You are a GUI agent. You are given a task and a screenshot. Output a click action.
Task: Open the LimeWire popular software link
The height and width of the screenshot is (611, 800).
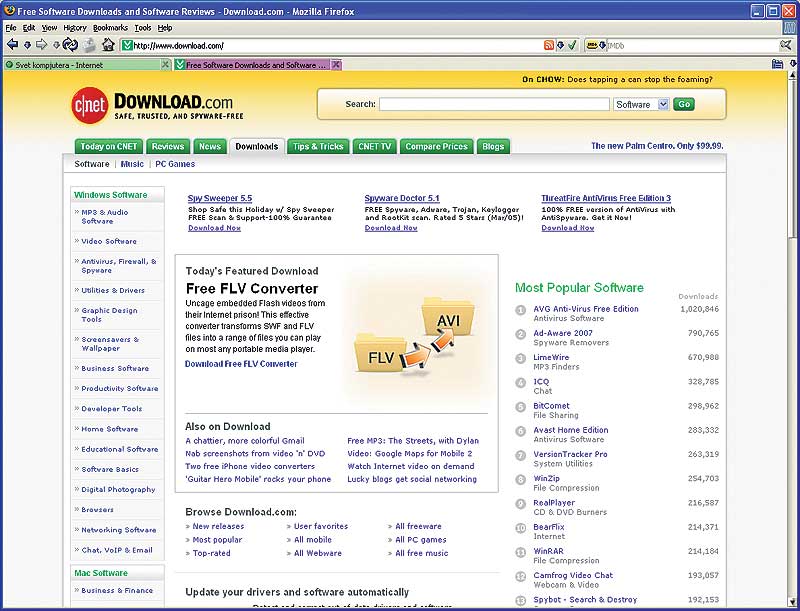coord(551,357)
